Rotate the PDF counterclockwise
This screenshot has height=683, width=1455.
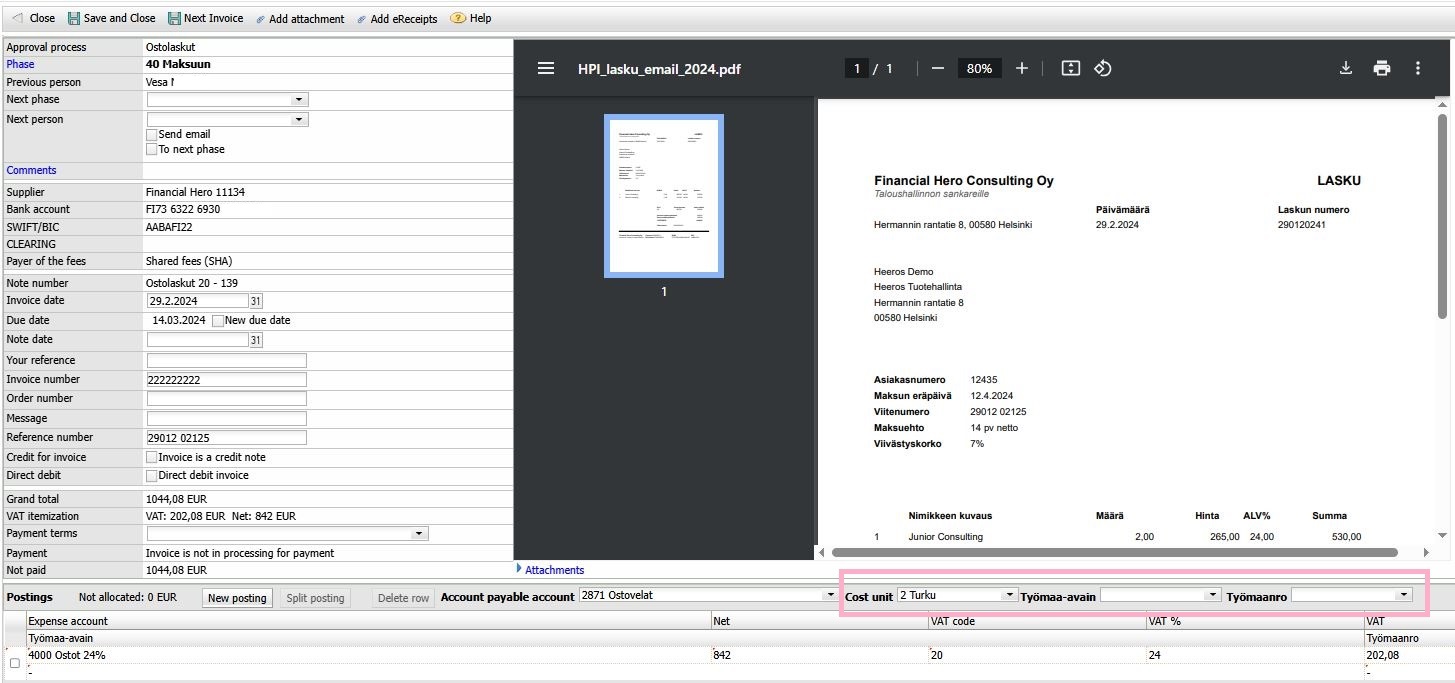click(x=1103, y=68)
